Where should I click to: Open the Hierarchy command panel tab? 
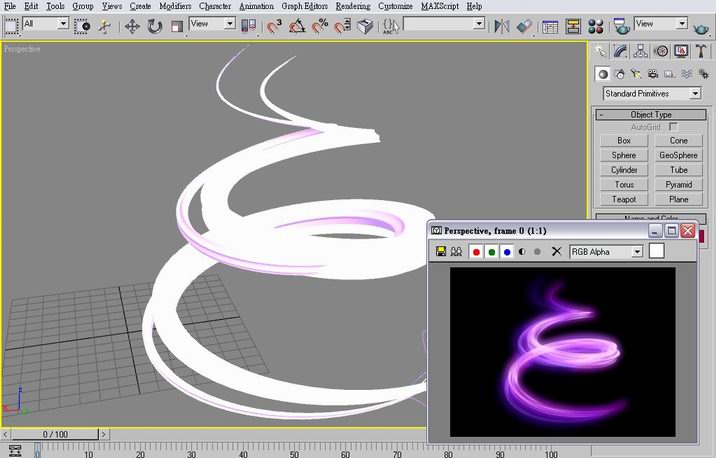[641, 51]
